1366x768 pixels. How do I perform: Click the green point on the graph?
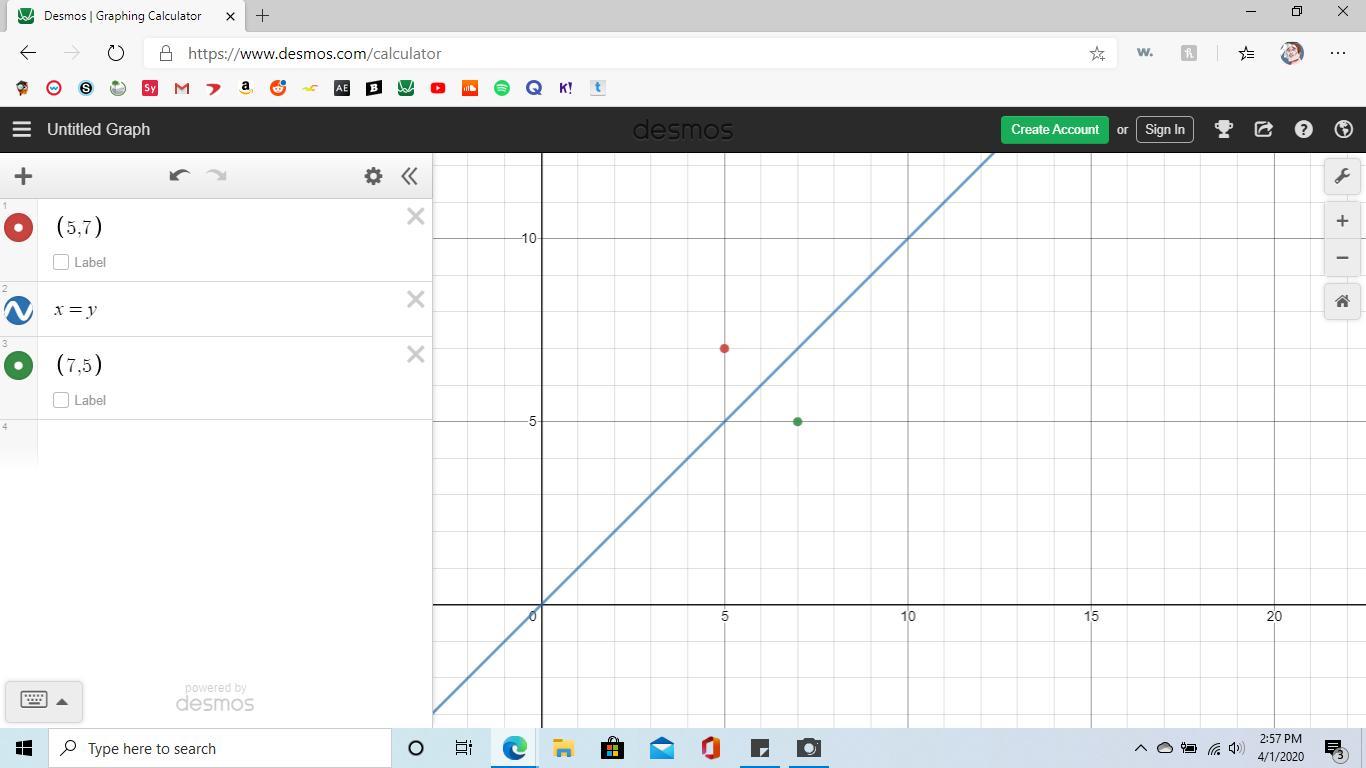tap(797, 421)
